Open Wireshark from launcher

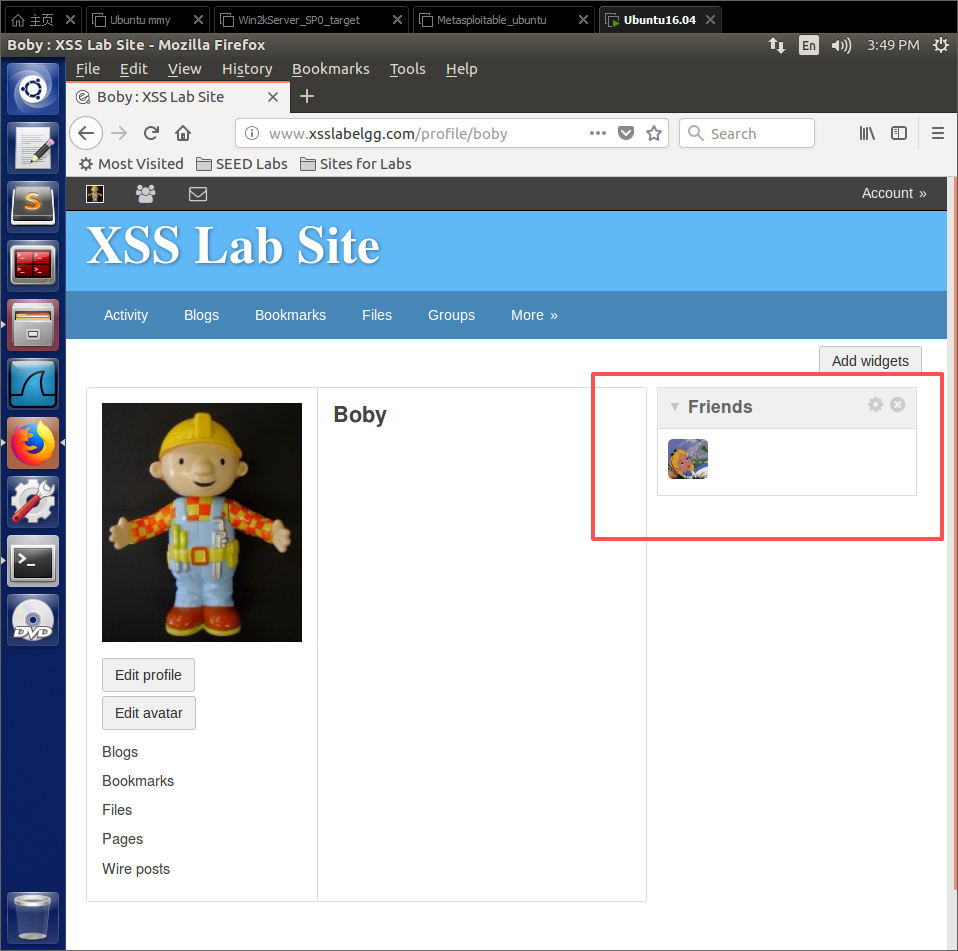pos(33,384)
